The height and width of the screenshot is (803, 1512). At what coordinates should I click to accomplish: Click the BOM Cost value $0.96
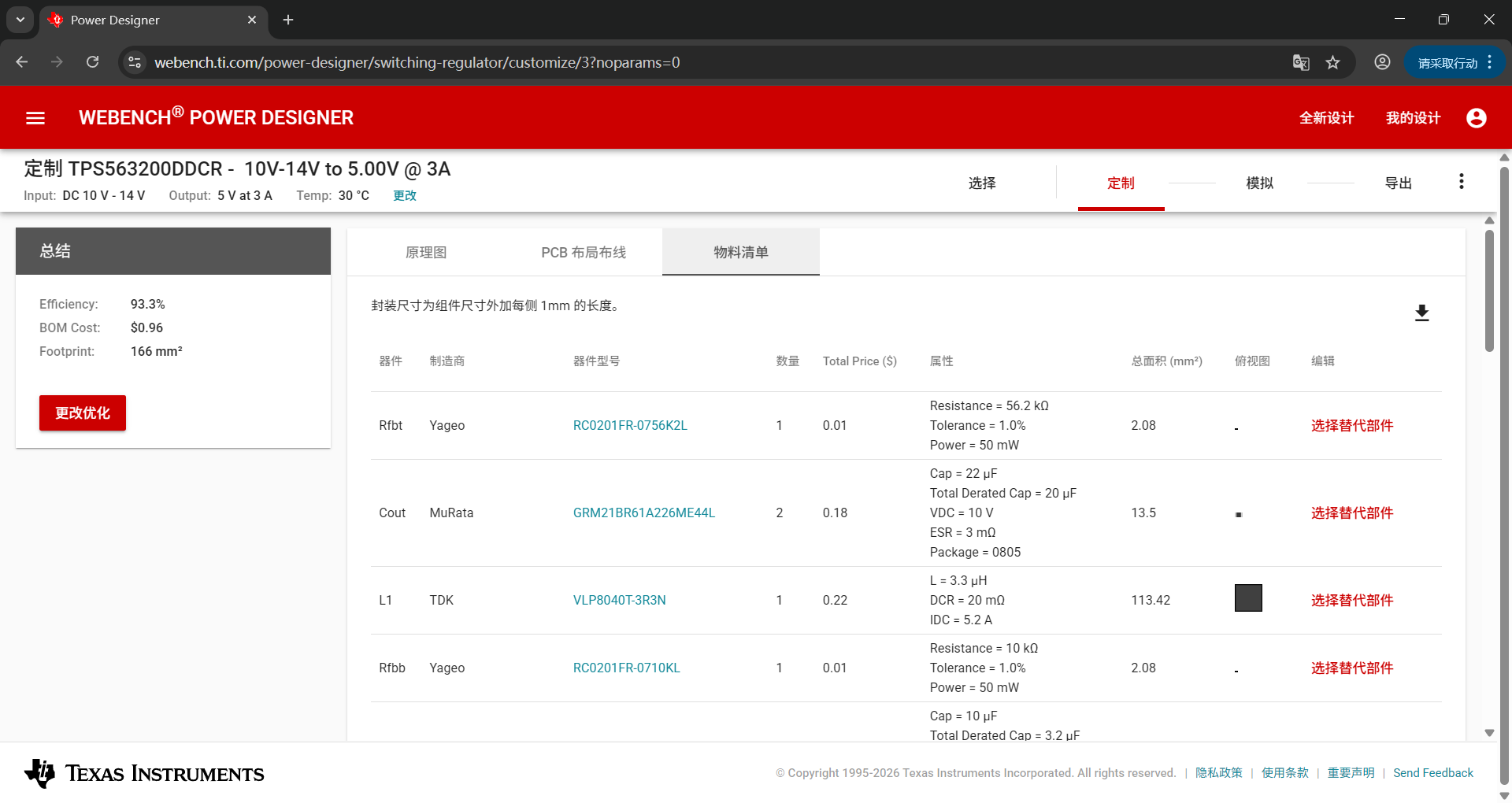(147, 327)
